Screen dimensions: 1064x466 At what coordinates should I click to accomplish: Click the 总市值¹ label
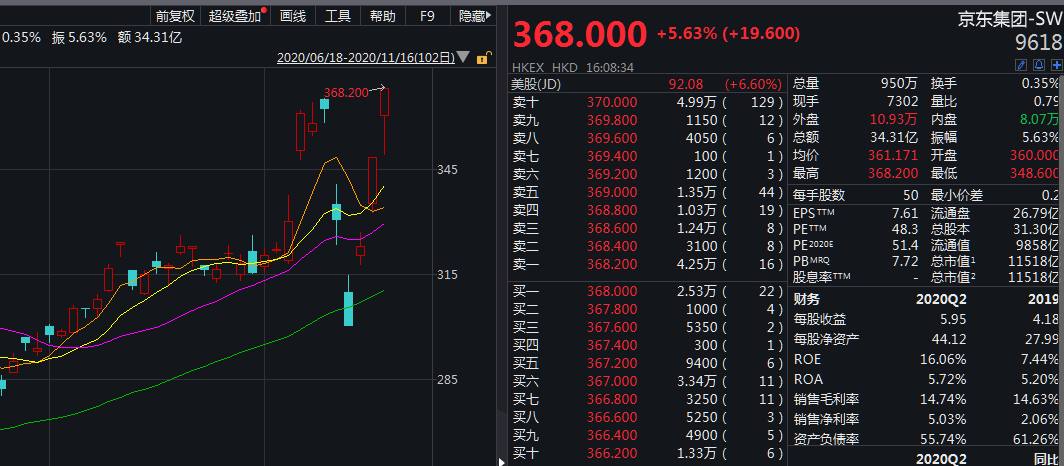[x=953, y=261]
